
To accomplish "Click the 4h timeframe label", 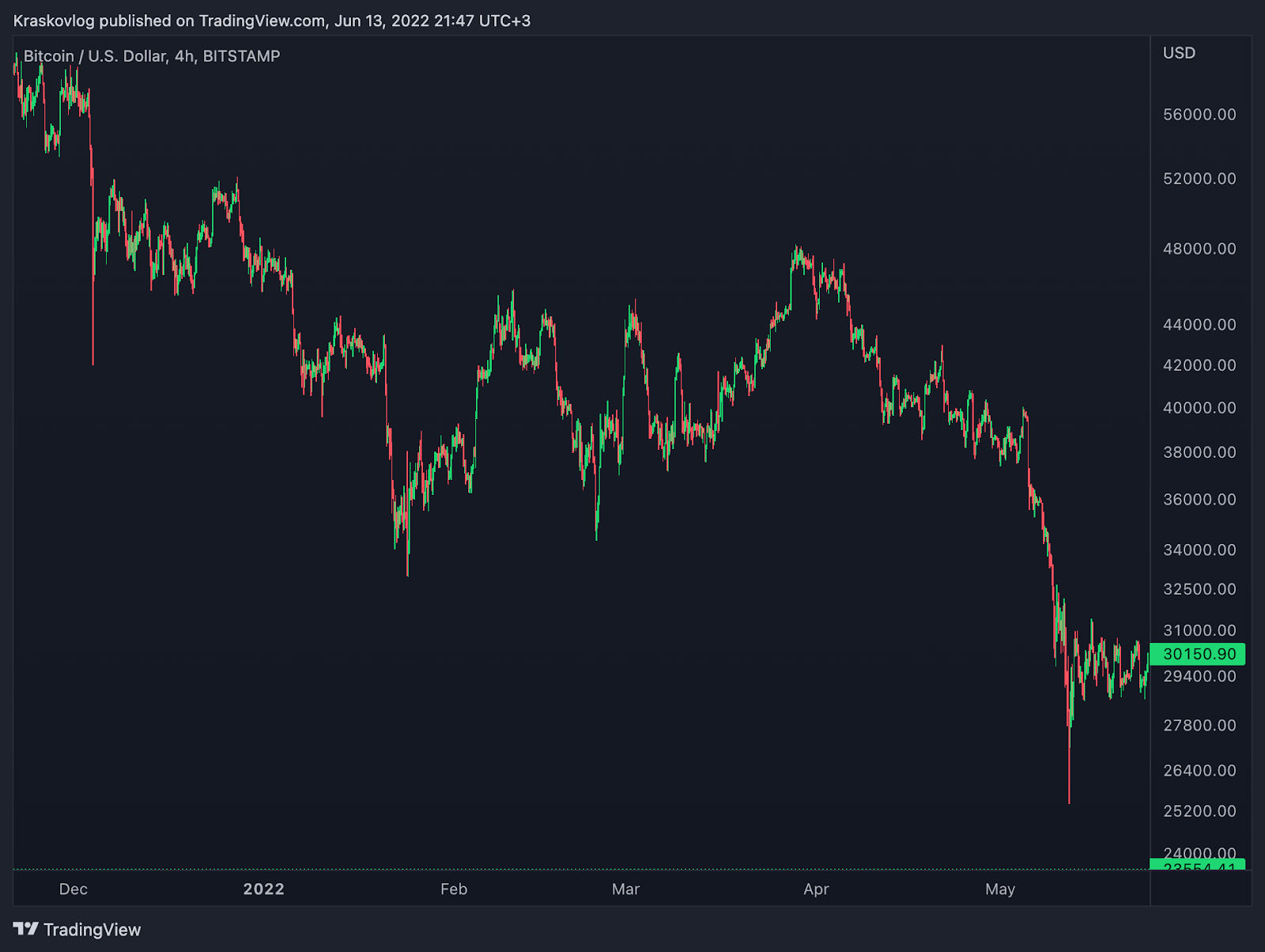I will click(x=183, y=56).
